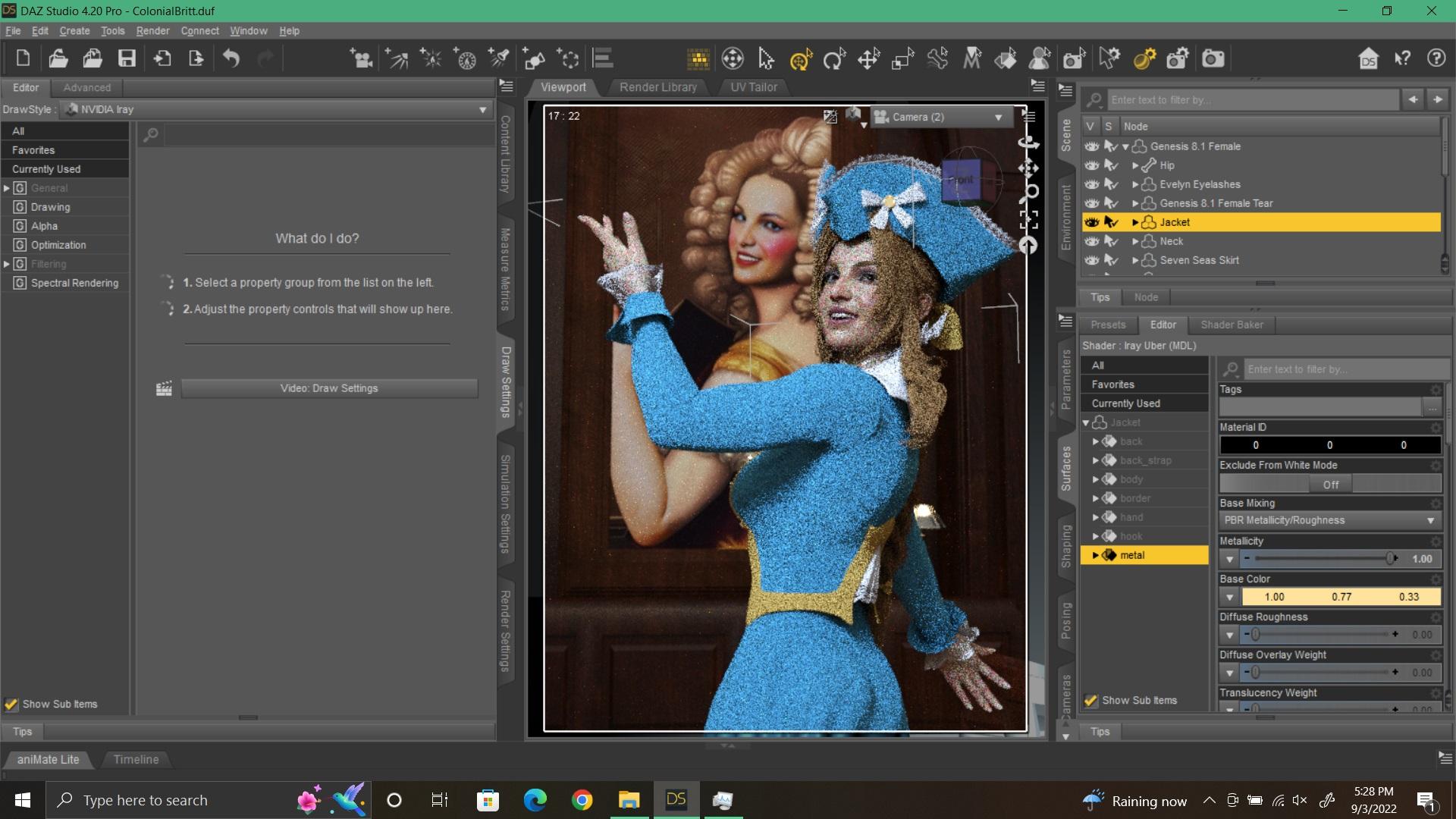
Task: Select the Rotate tool icon
Action: [x=834, y=58]
